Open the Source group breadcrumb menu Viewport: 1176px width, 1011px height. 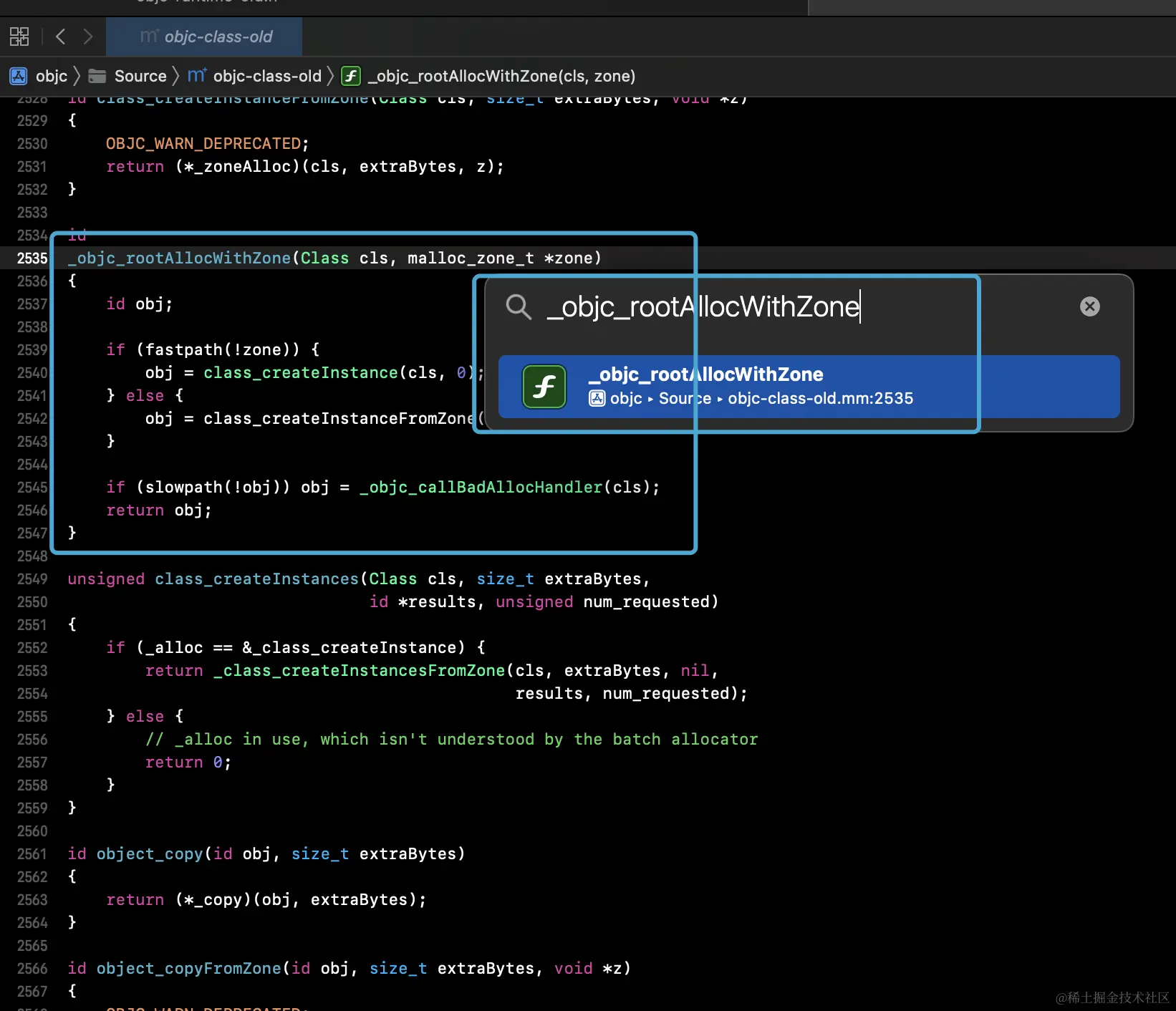[x=140, y=76]
